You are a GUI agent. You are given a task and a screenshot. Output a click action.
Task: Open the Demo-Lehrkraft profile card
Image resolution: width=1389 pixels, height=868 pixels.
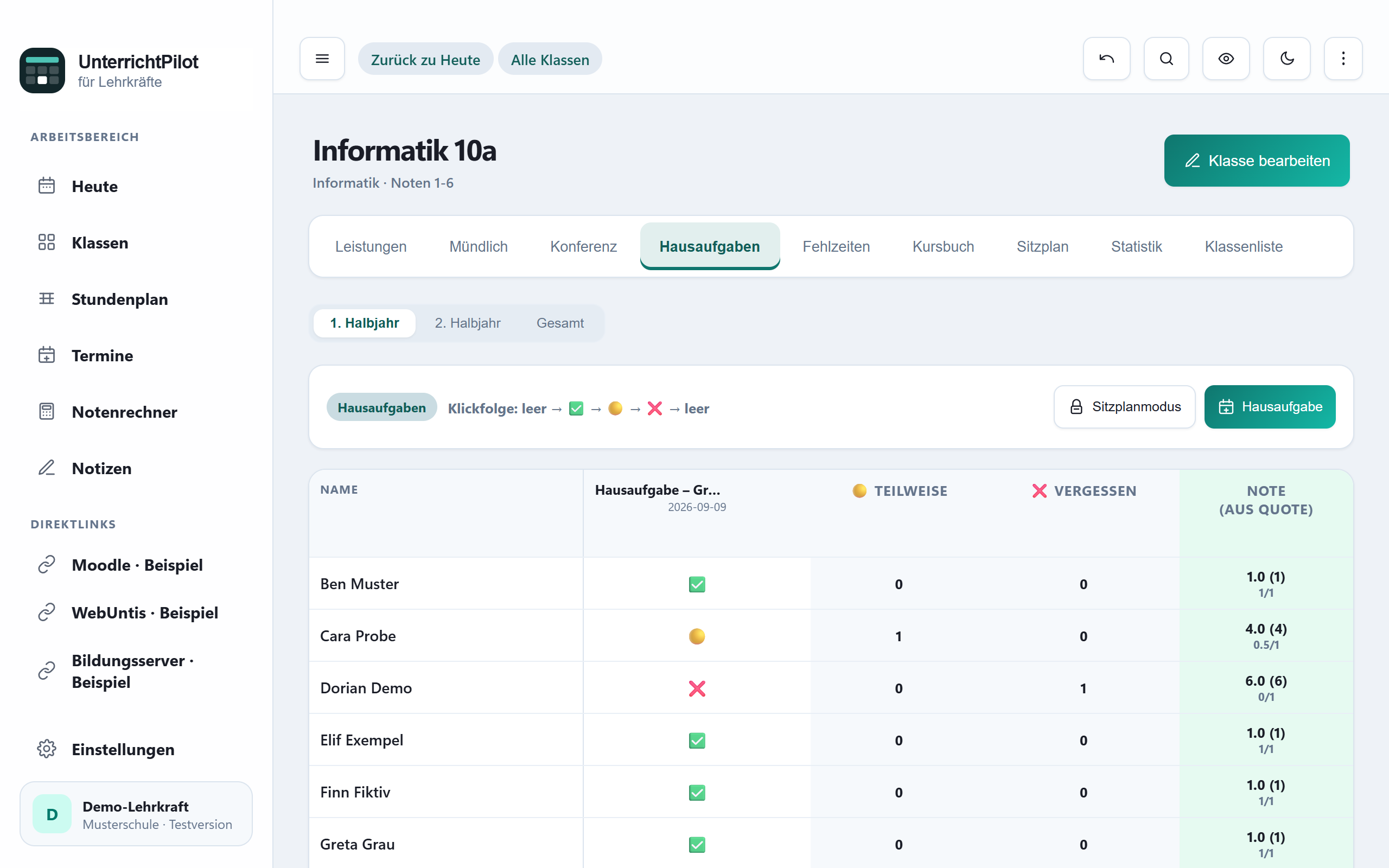(136, 814)
